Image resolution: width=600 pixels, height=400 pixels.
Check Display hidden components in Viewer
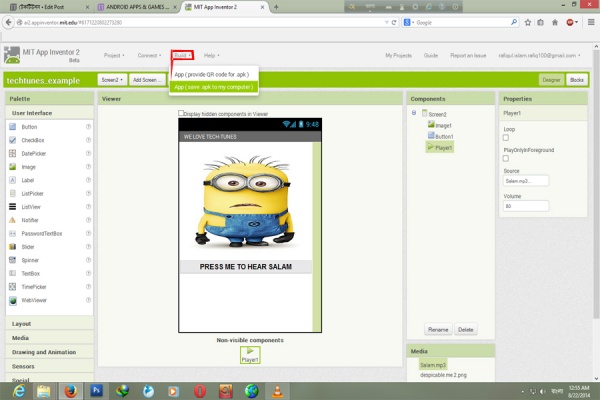pos(181,113)
